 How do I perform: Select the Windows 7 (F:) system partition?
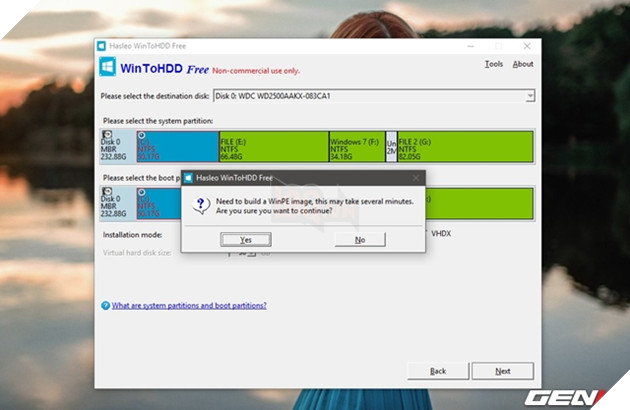(357, 146)
